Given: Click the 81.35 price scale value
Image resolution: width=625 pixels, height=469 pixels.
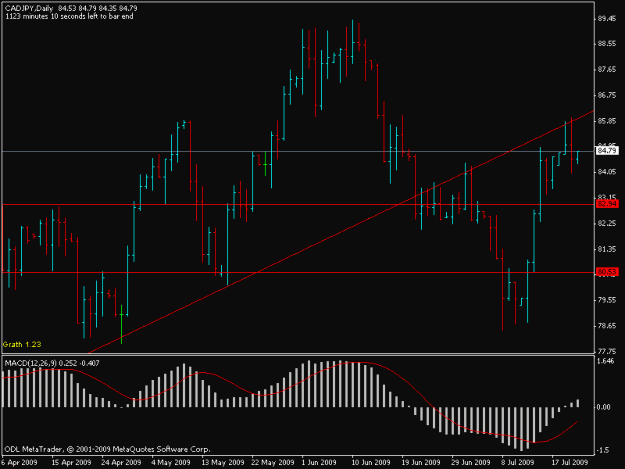Looking at the screenshot, I should click(607, 249).
